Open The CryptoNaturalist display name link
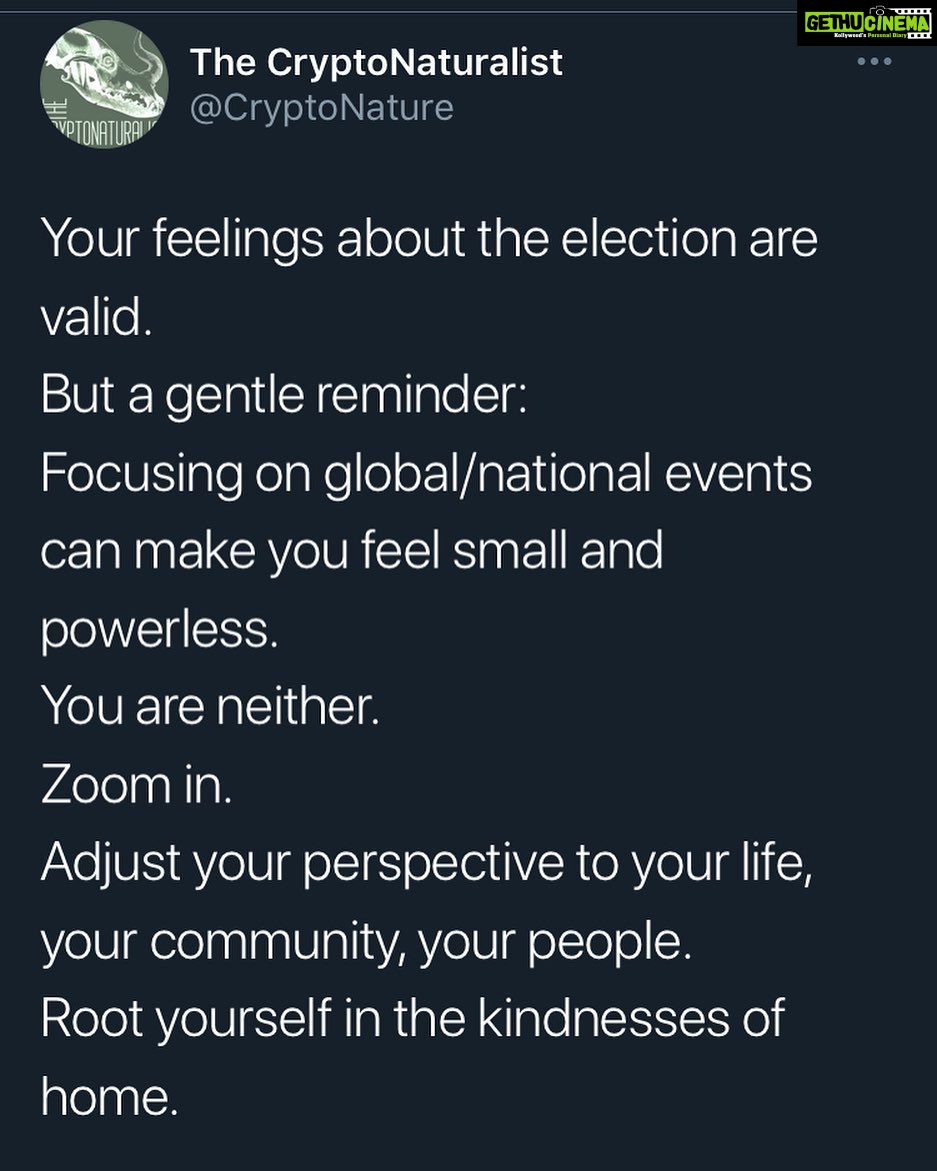The image size is (937, 1171). click(x=376, y=63)
